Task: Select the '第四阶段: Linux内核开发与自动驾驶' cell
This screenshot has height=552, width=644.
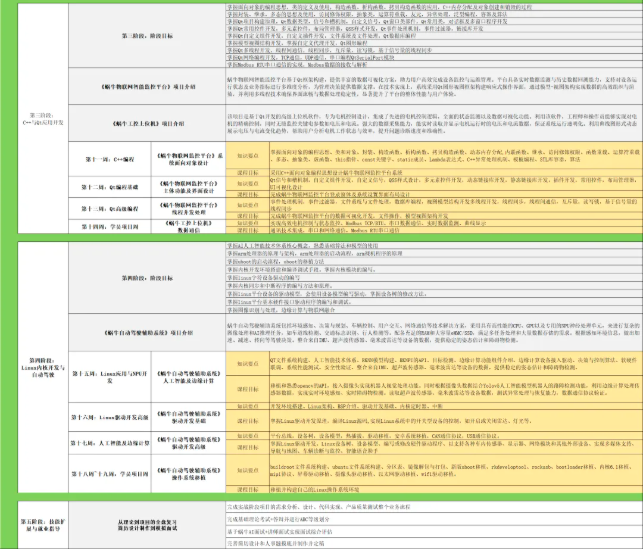Action: 43,368
